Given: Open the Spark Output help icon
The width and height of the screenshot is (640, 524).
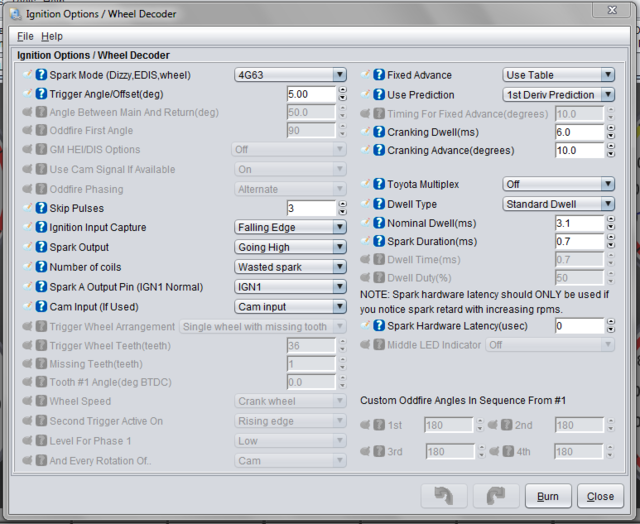Looking at the screenshot, I should coord(41,247).
